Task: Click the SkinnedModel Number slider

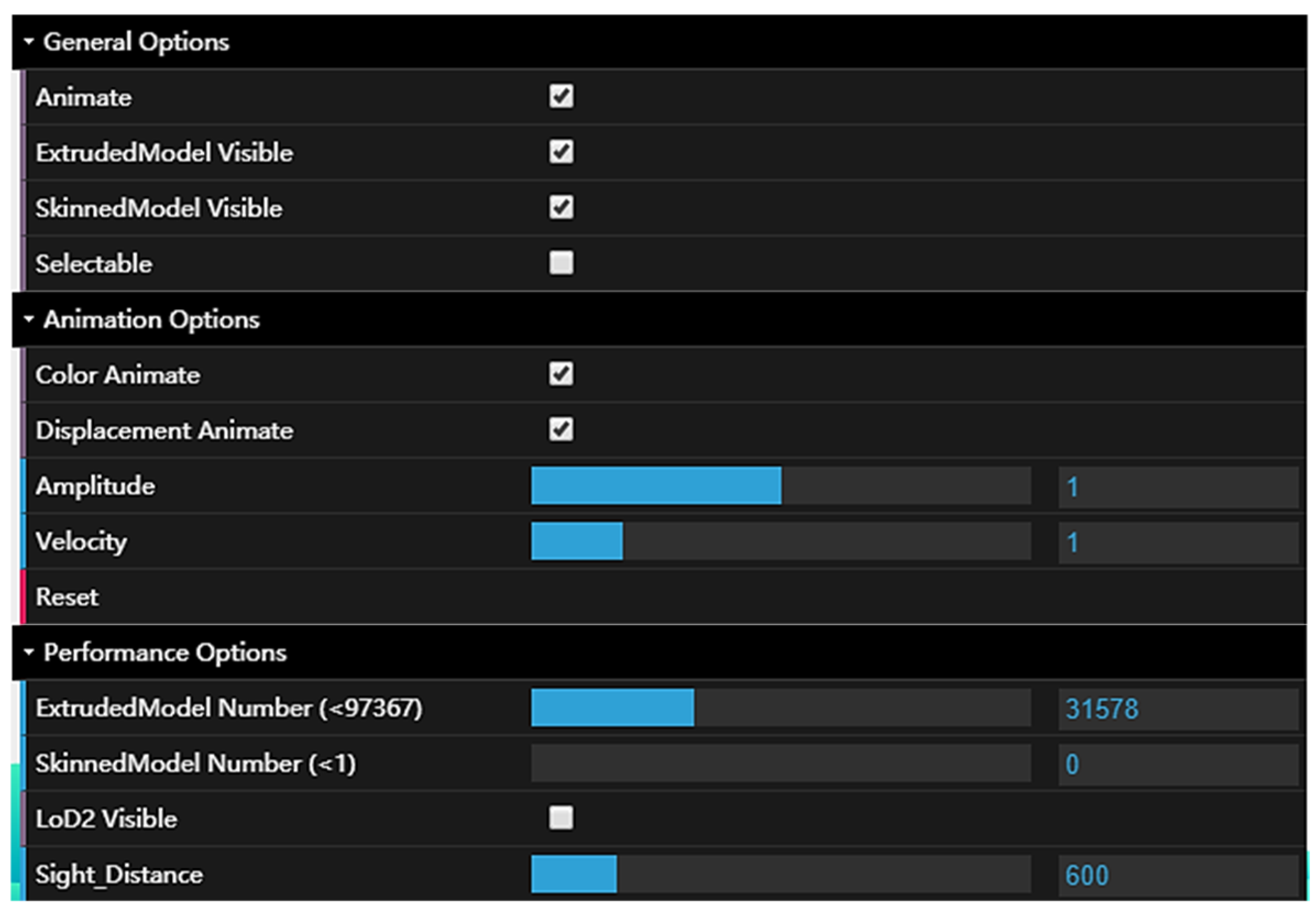Action: click(x=780, y=763)
